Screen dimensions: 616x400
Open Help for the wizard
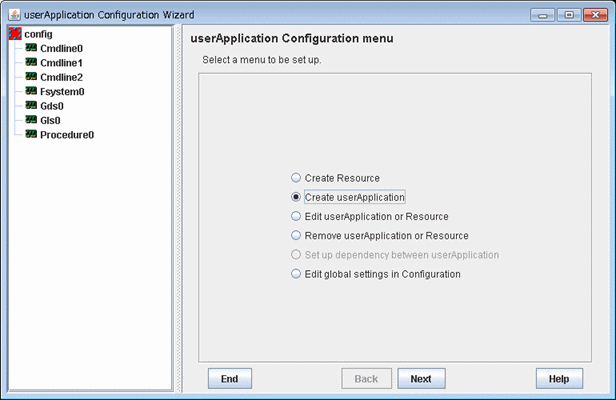[559, 379]
